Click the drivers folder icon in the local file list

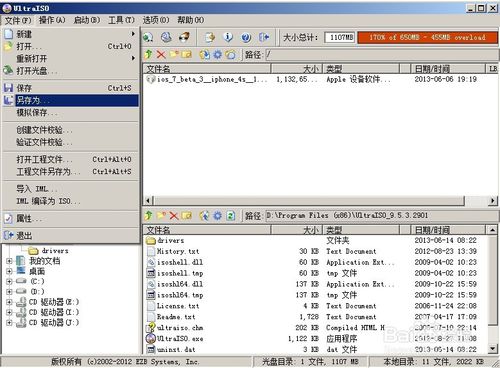[151, 240]
